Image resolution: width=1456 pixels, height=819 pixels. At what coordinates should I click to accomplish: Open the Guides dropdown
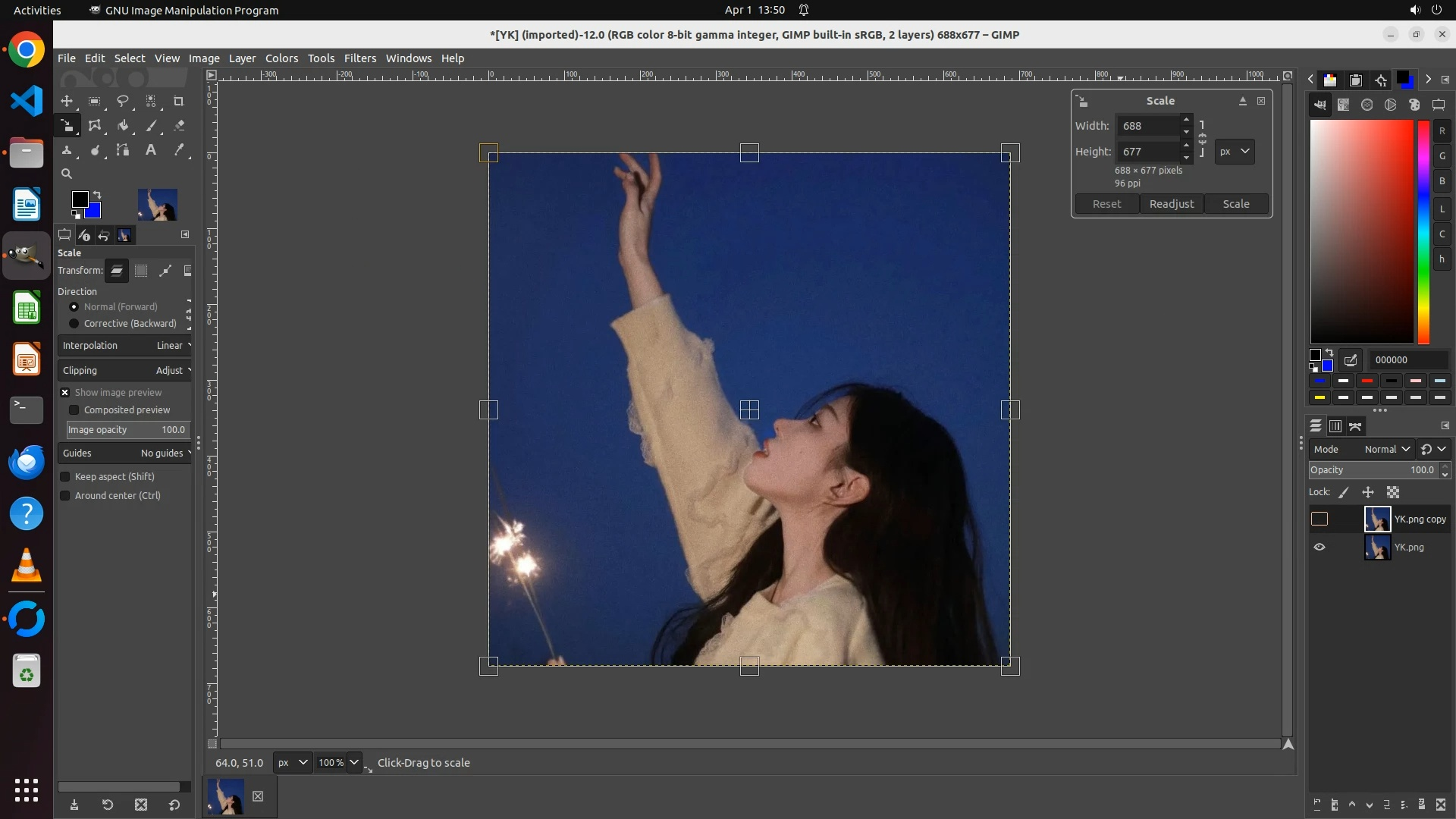[125, 453]
